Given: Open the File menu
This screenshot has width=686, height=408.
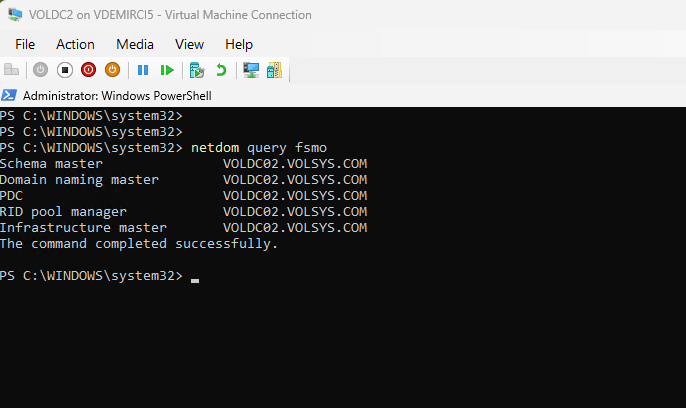Looking at the screenshot, I should [25, 44].
